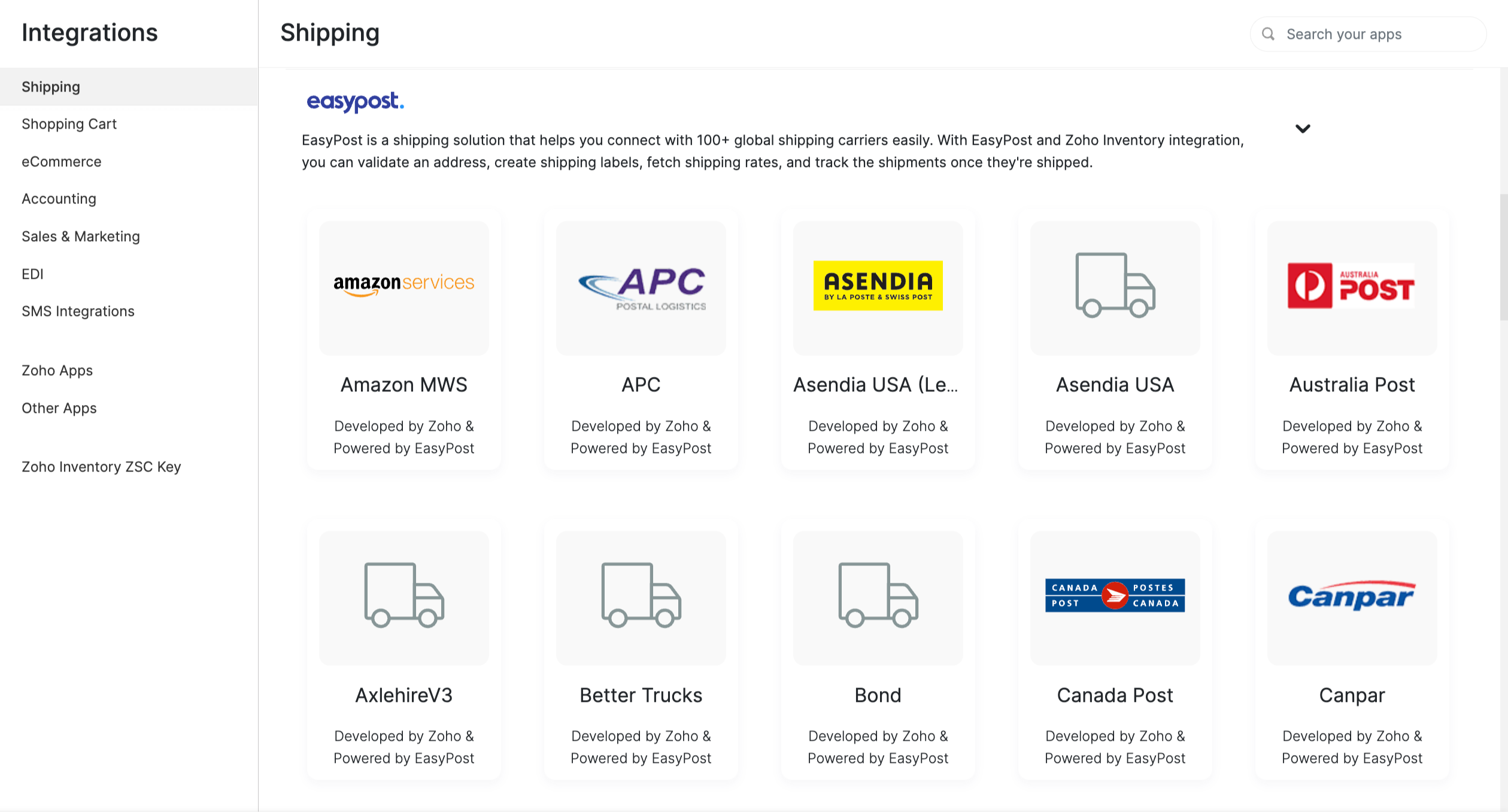Select the APC Postal Logistics logo
Viewport: 1508px width, 812px height.
[641, 288]
